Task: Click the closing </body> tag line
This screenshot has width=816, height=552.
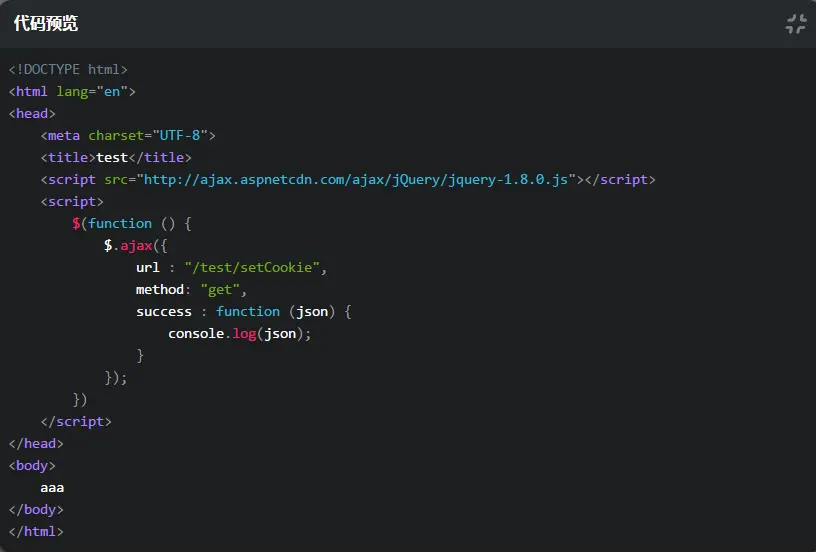Action: [36, 509]
